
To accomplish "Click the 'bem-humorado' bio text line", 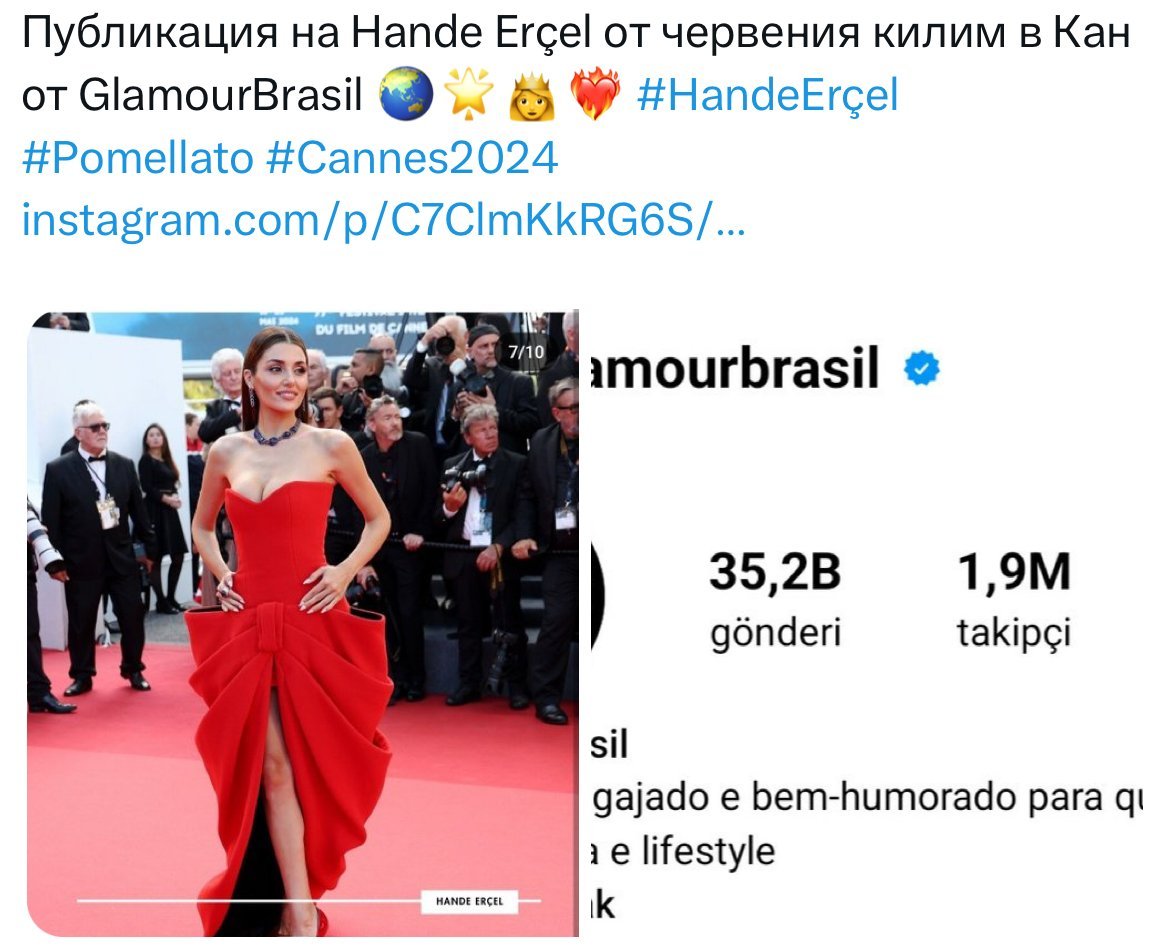I will coord(866,798).
